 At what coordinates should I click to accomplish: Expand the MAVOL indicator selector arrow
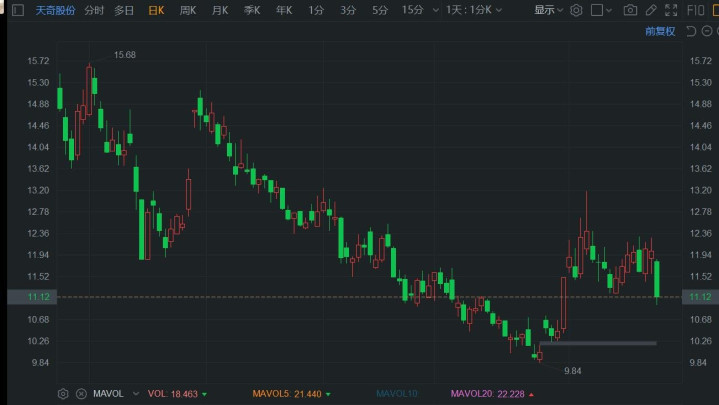tap(136, 394)
